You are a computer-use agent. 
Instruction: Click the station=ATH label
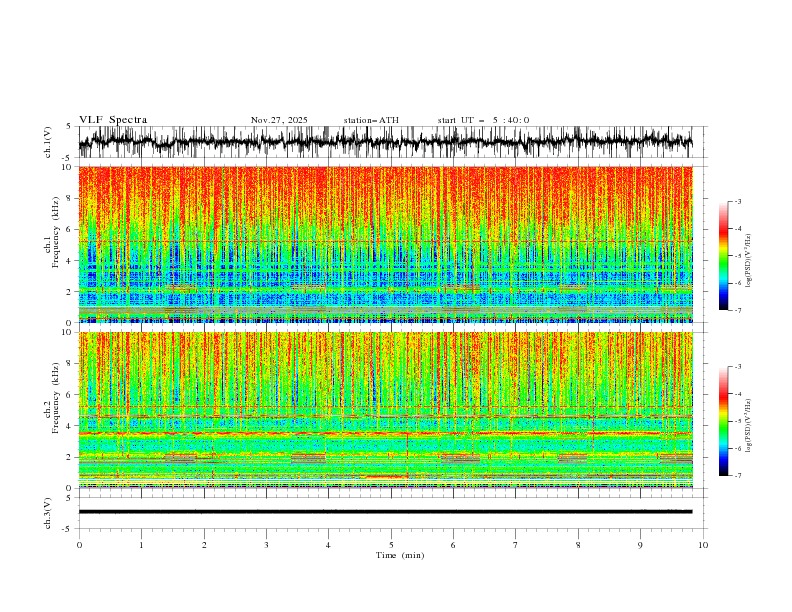coord(371,120)
